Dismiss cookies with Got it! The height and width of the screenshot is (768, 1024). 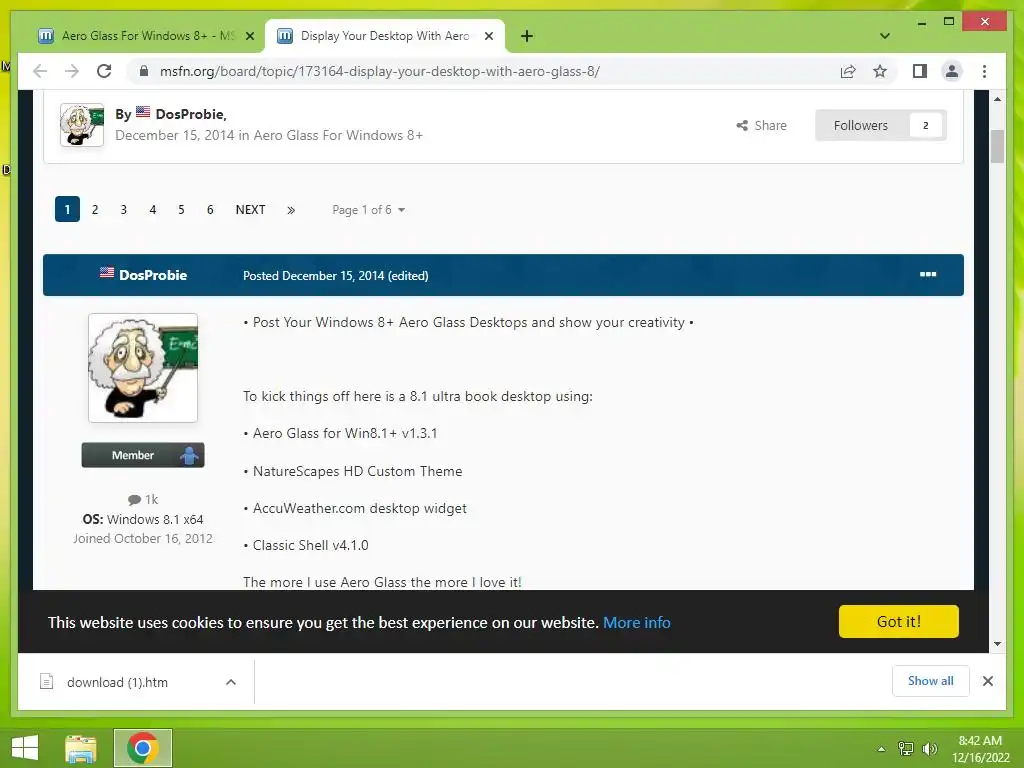click(x=899, y=621)
